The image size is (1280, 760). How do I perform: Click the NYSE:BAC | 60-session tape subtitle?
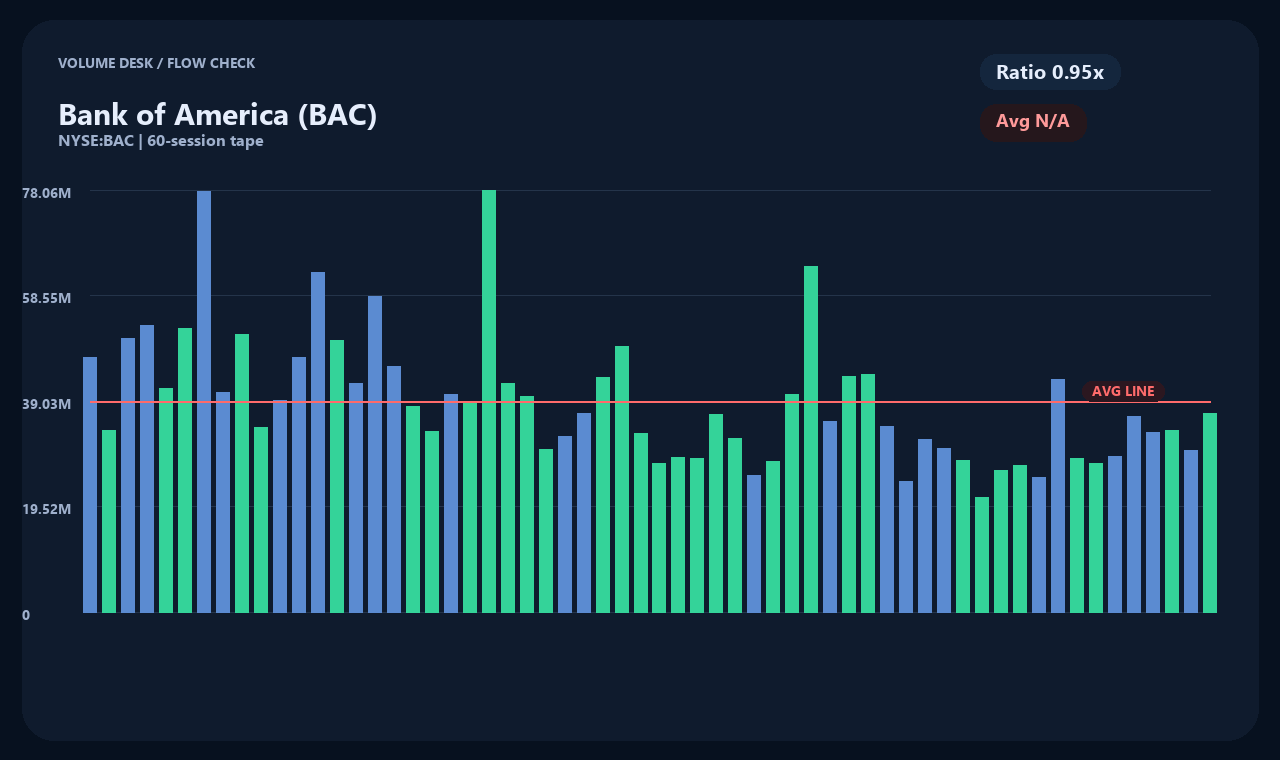[x=161, y=141]
